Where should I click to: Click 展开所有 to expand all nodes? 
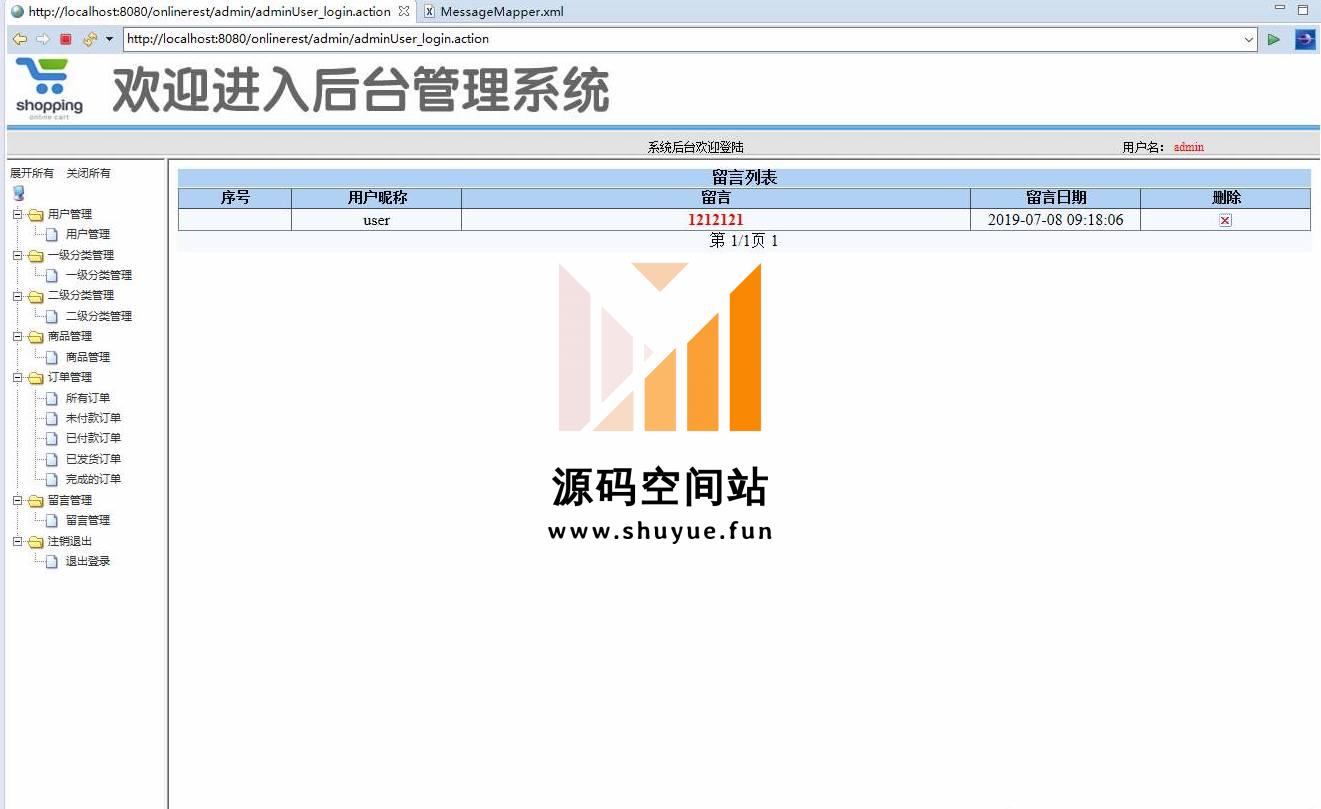32,173
